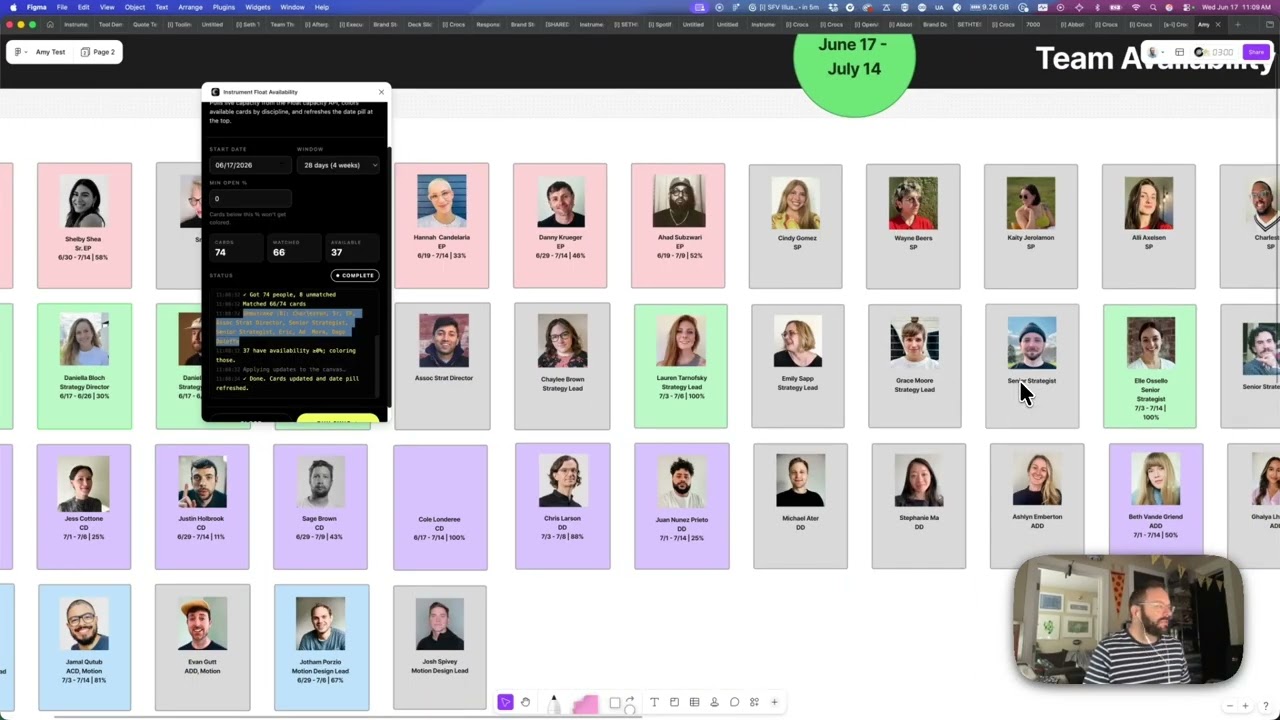Screen dimensions: 1280x720
Task: Select Jess Cottone's card
Action: click(84, 507)
